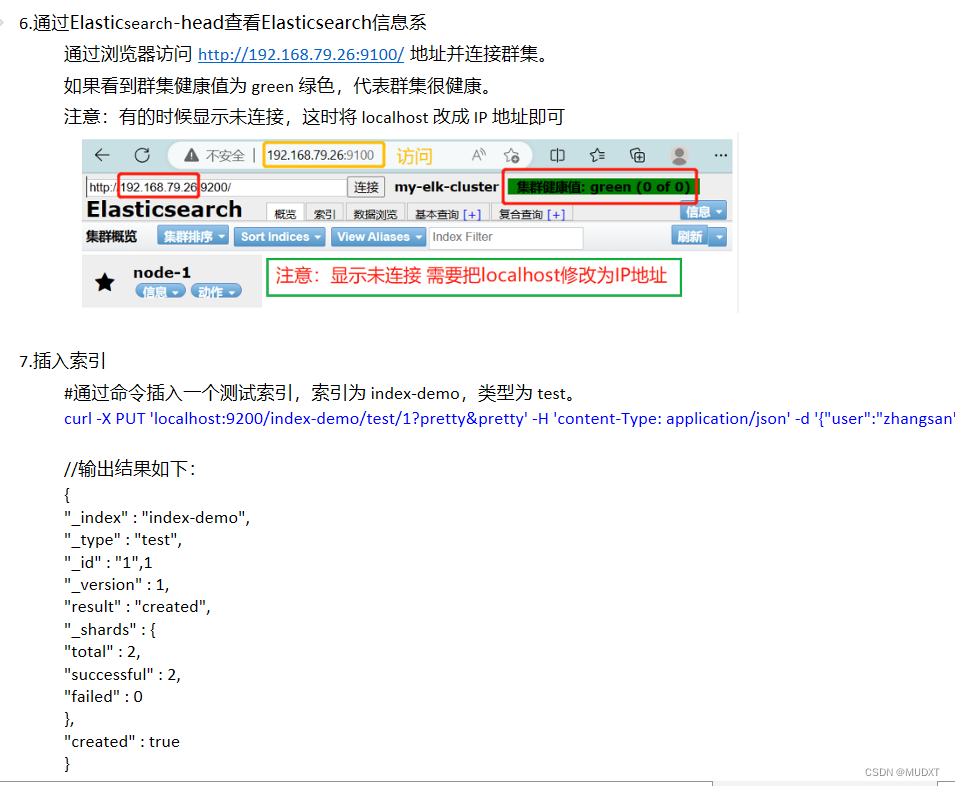Open the 基本查询 basic query tab
Viewport: 955px width, 786px height.
coord(448,214)
